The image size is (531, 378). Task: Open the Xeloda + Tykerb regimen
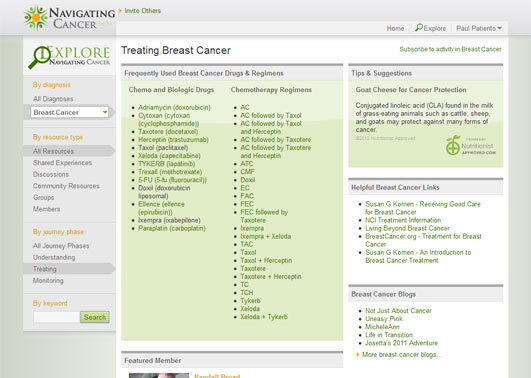(264, 317)
